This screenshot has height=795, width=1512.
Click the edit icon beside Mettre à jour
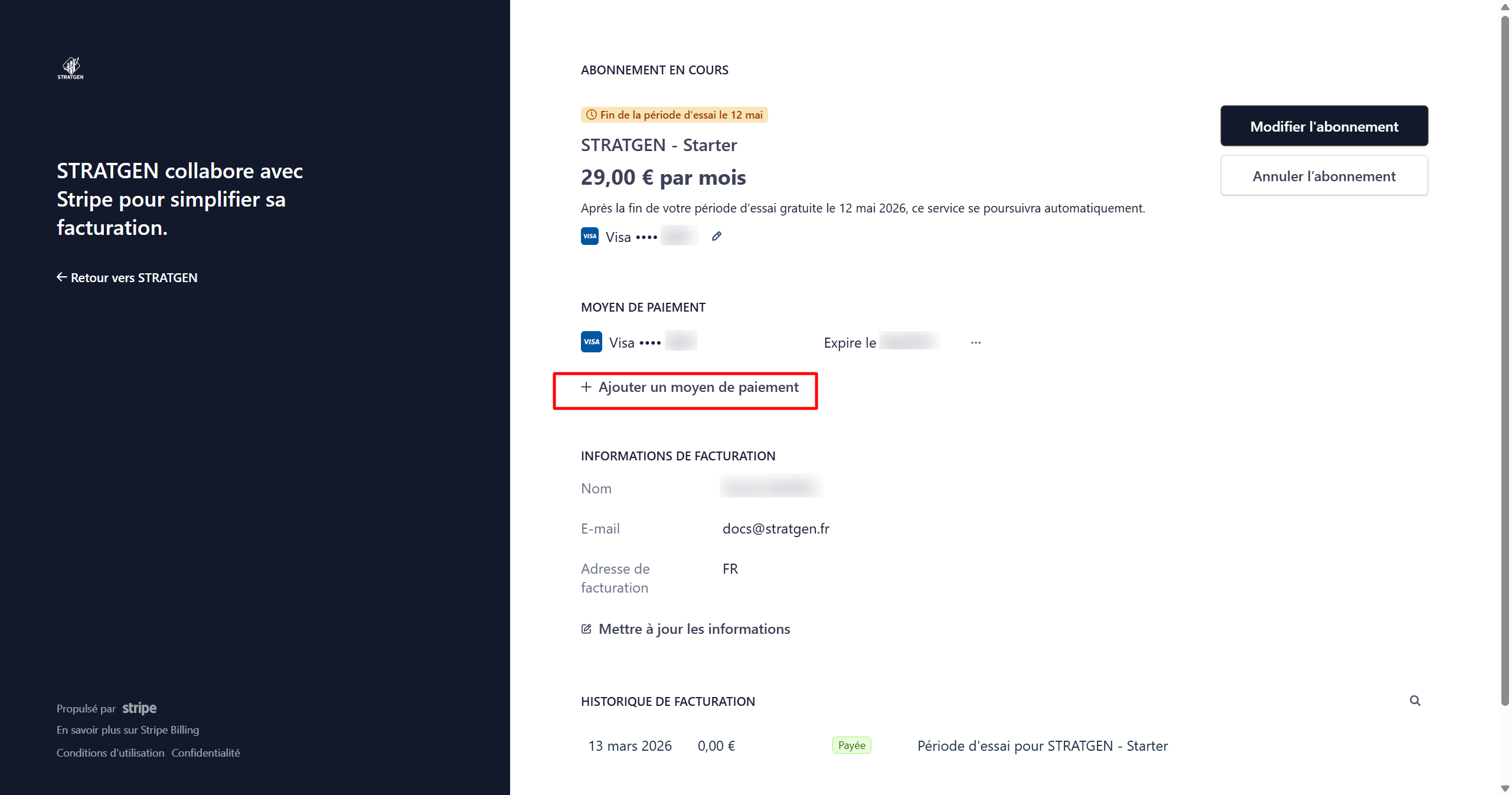(586, 629)
